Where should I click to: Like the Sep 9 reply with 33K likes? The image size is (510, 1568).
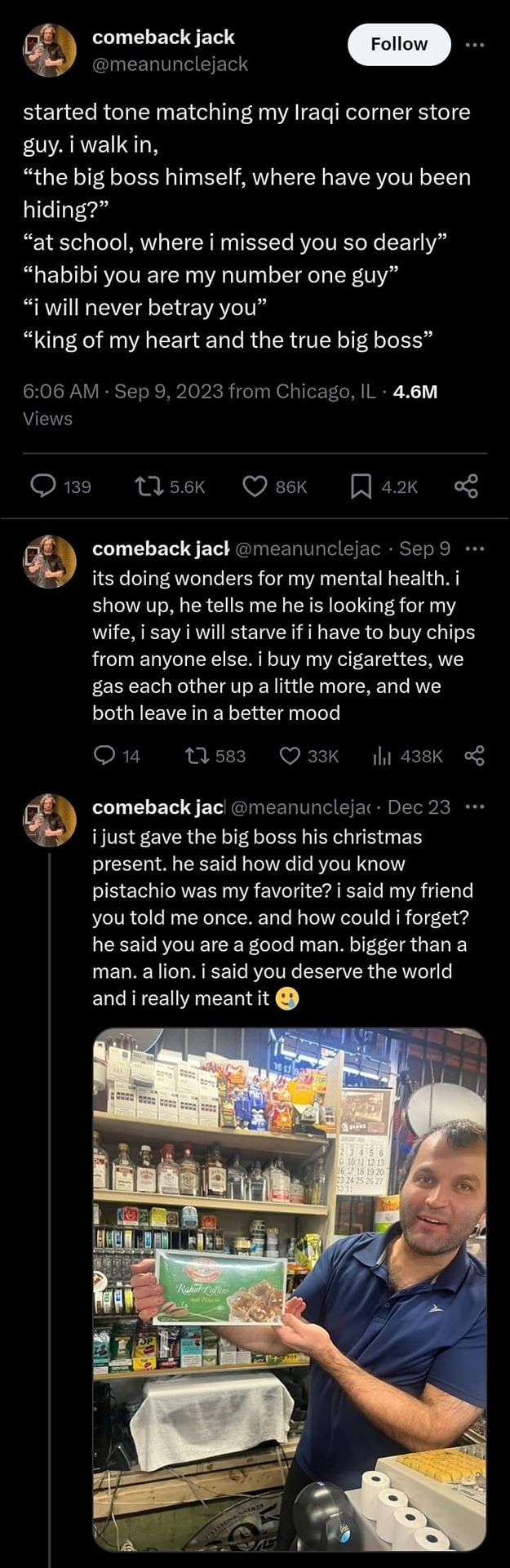(290, 756)
